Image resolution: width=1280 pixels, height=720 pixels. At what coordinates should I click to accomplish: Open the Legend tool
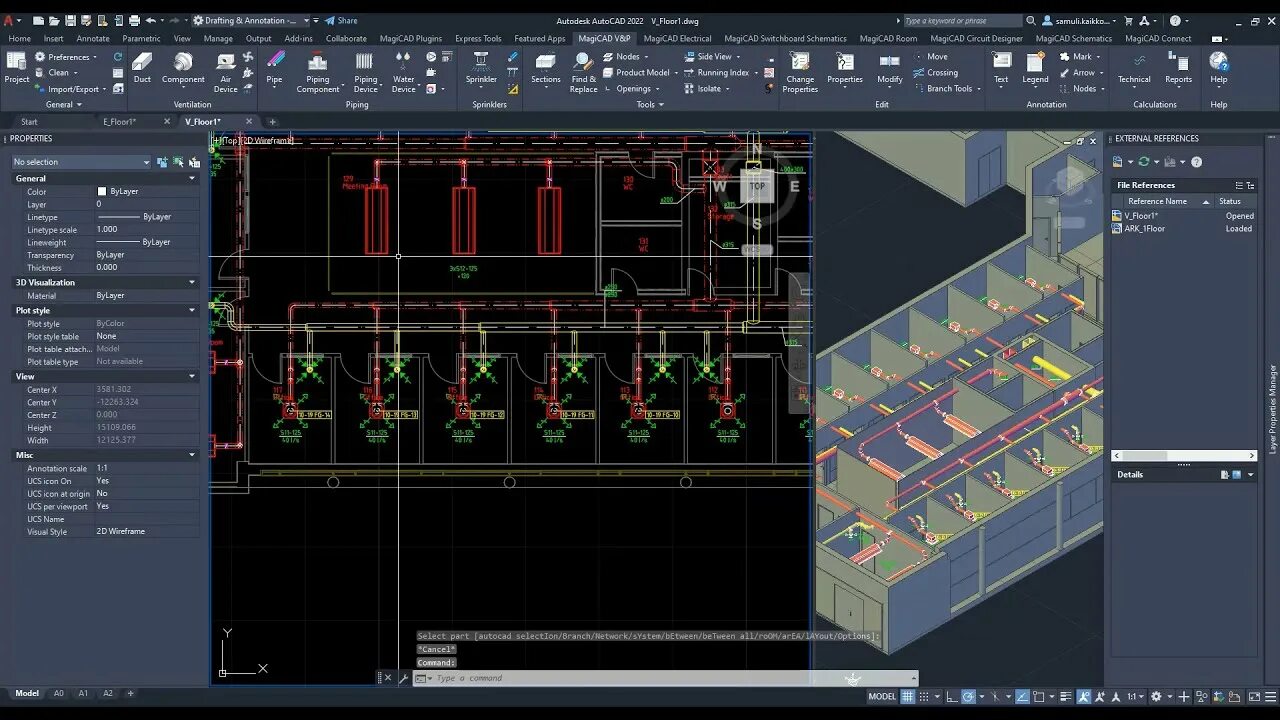click(1035, 68)
